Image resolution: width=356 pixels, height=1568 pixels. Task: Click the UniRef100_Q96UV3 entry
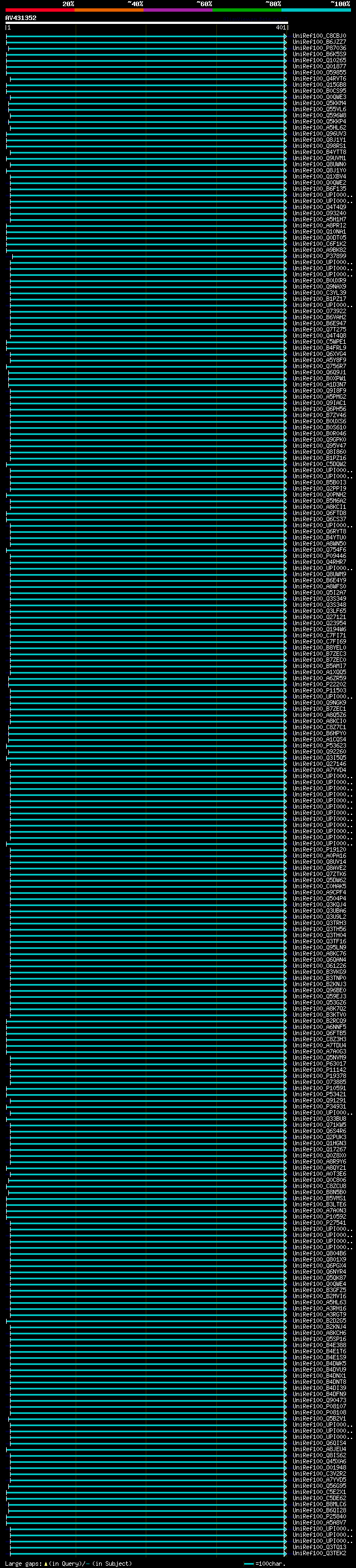(319, 134)
